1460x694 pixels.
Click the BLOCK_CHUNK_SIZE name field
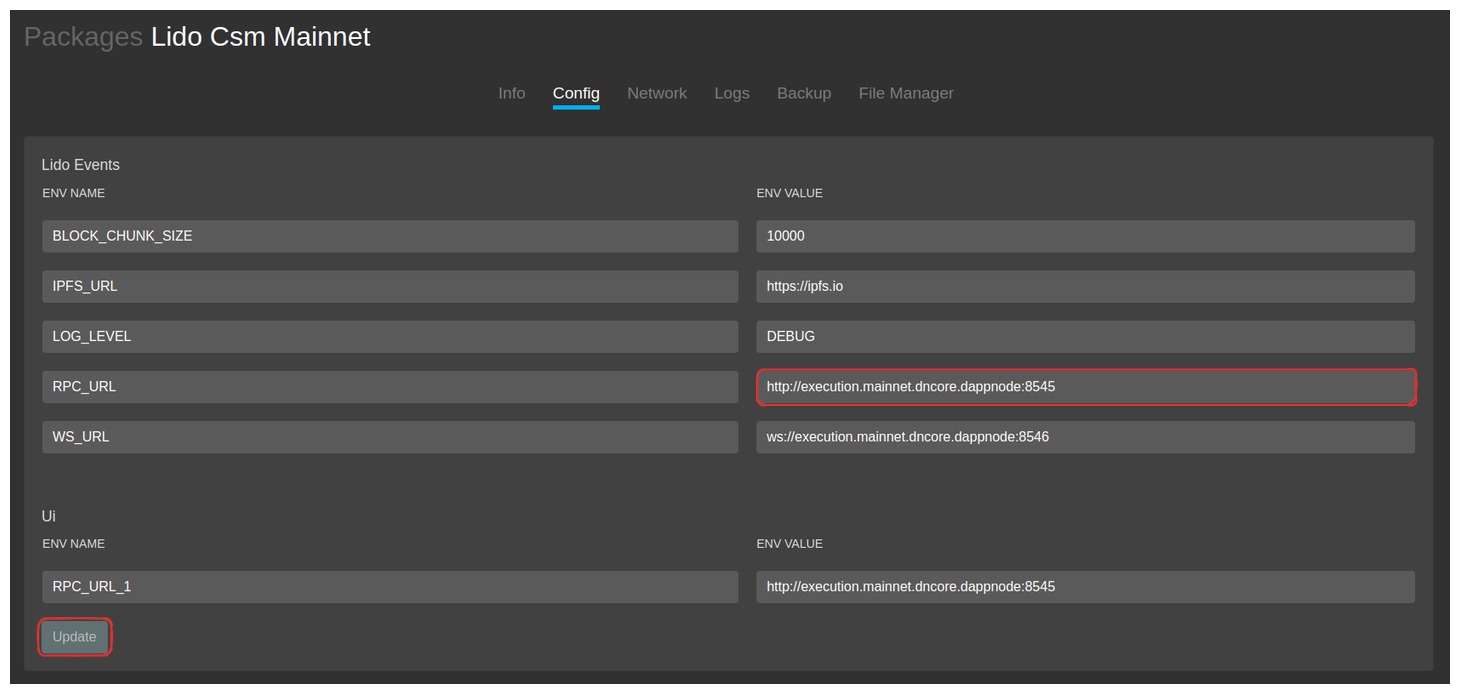(390, 236)
